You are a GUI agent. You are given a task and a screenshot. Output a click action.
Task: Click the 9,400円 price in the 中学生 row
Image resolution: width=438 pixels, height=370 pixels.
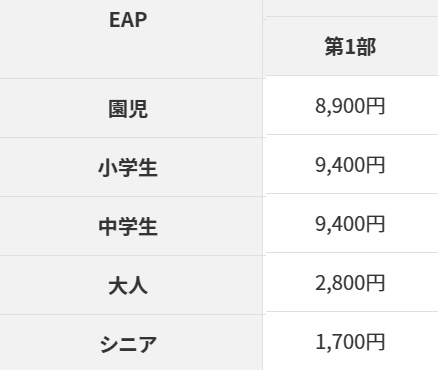click(352, 223)
